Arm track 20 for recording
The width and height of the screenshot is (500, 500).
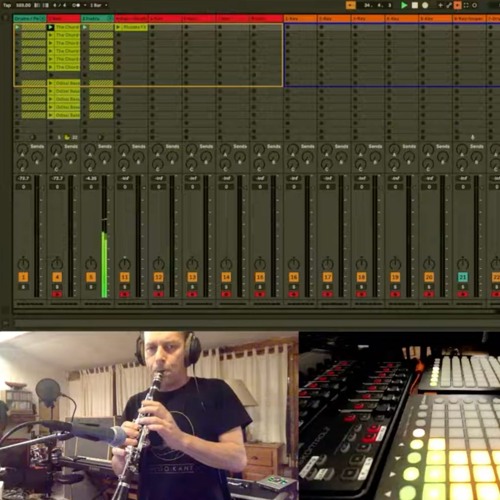coord(429,294)
